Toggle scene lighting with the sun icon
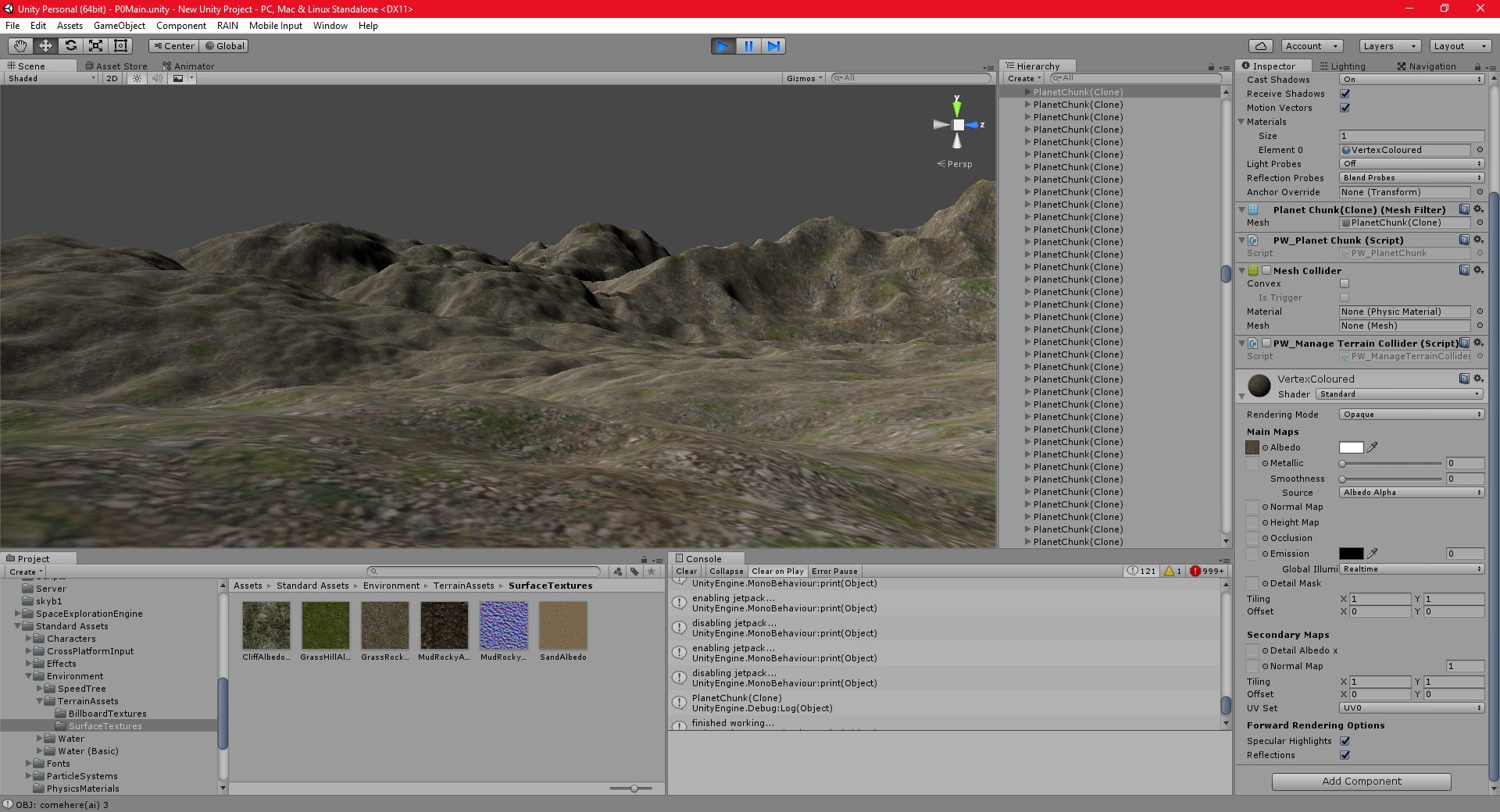Viewport: 1500px width, 812px height. coord(137,78)
